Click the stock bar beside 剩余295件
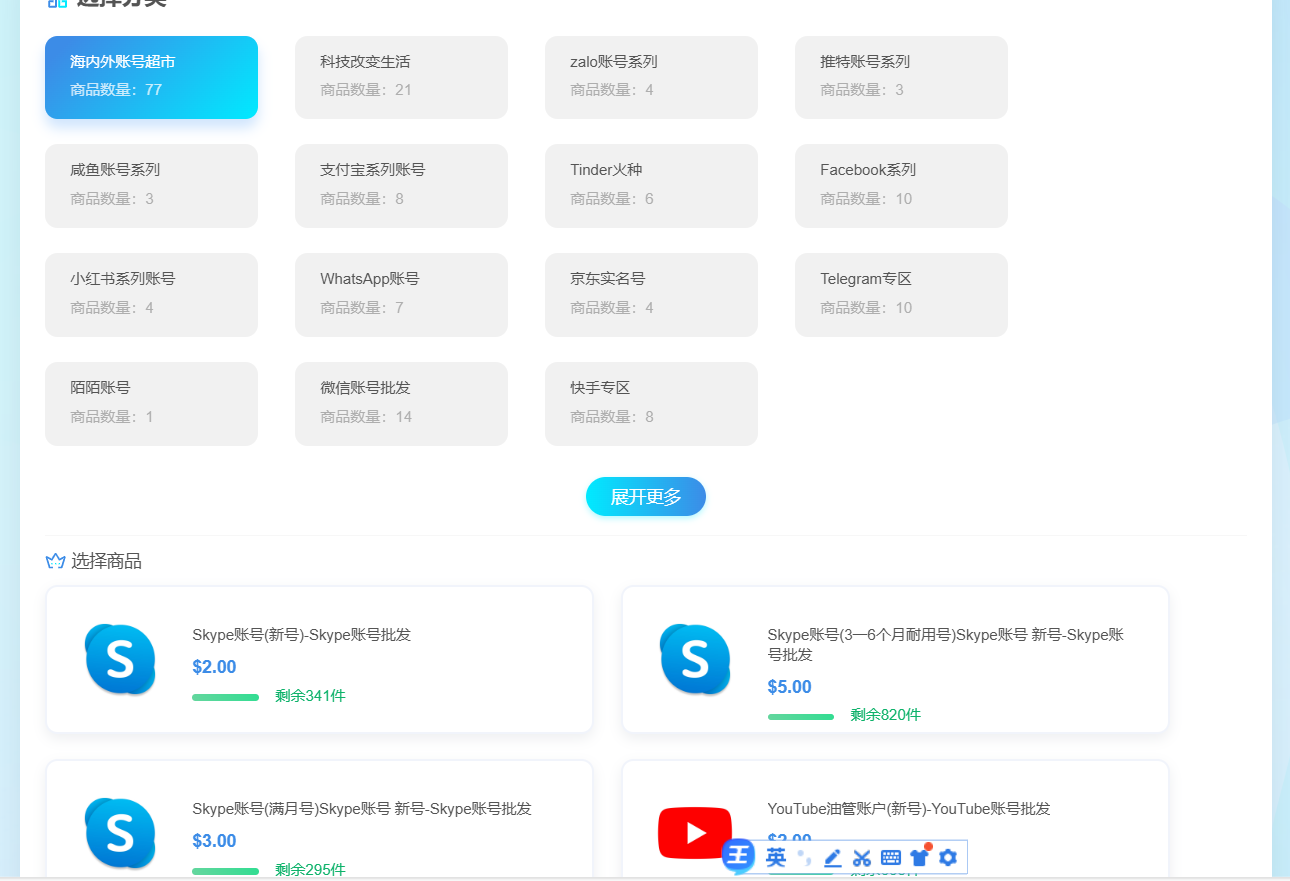The height and width of the screenshot is (881, 1290). (x=225, y=871)
